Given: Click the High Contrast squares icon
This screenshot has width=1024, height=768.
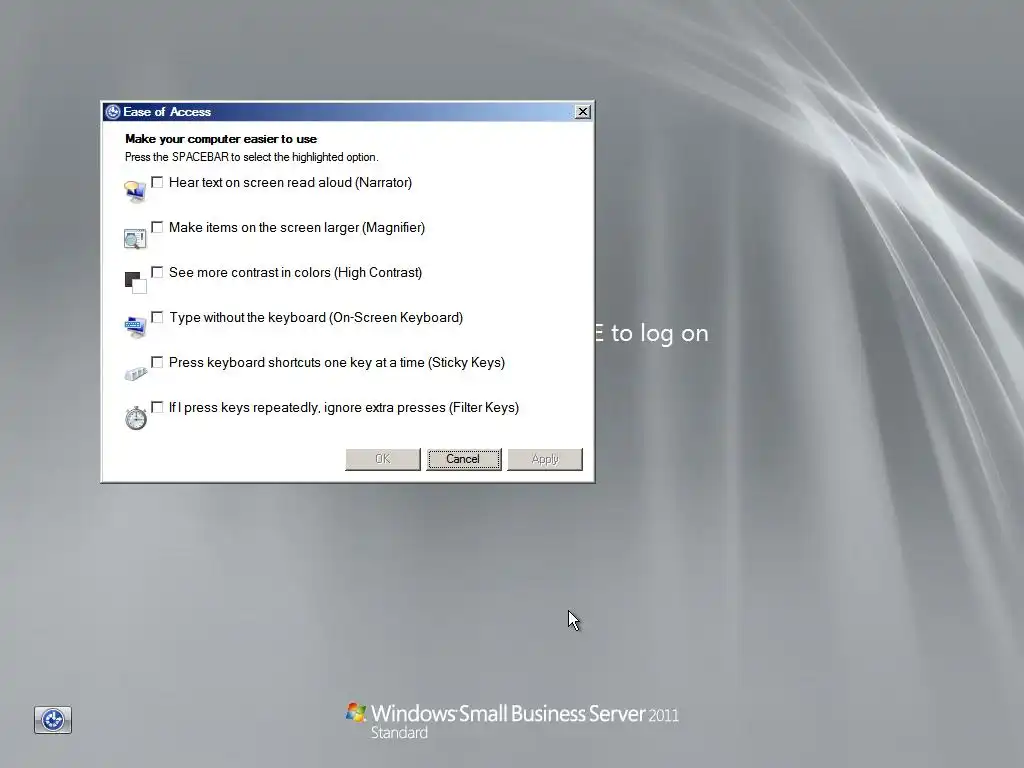Looking at the screenshot, I should 135,283.
